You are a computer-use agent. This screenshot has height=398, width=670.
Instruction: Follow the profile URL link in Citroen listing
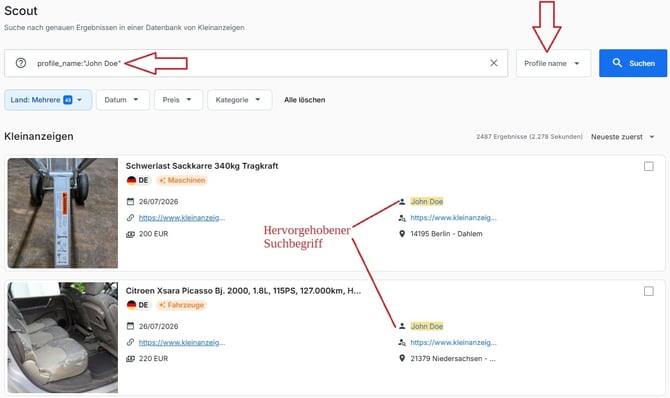point(453,342)
